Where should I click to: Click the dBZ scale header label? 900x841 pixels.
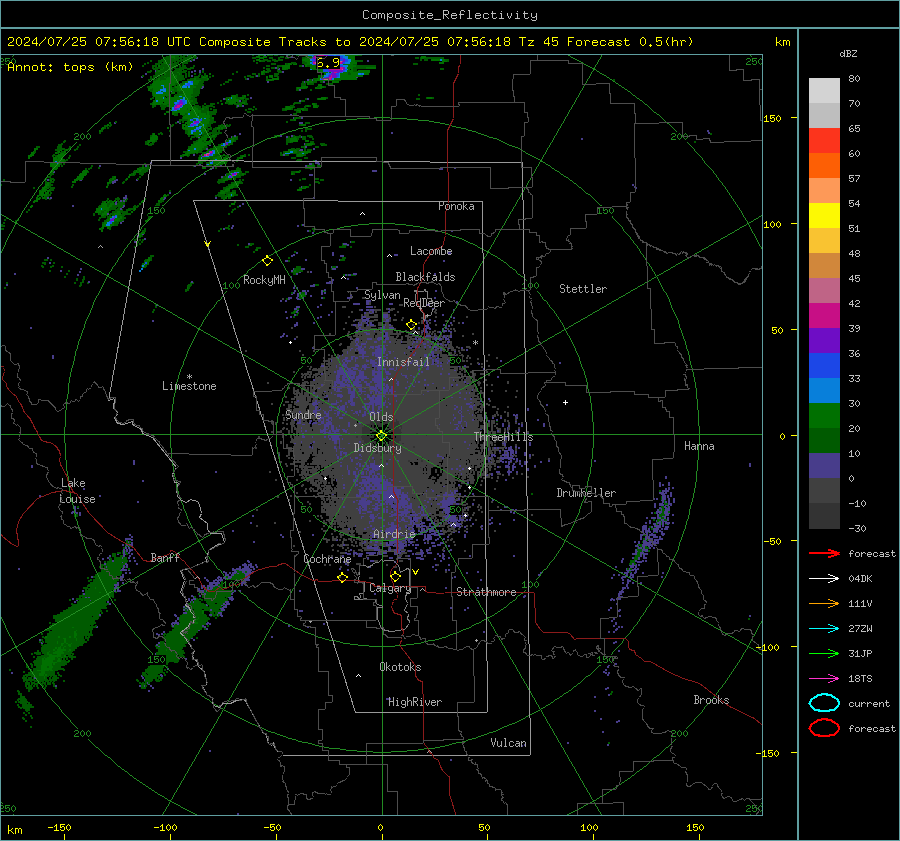point(848,53)
